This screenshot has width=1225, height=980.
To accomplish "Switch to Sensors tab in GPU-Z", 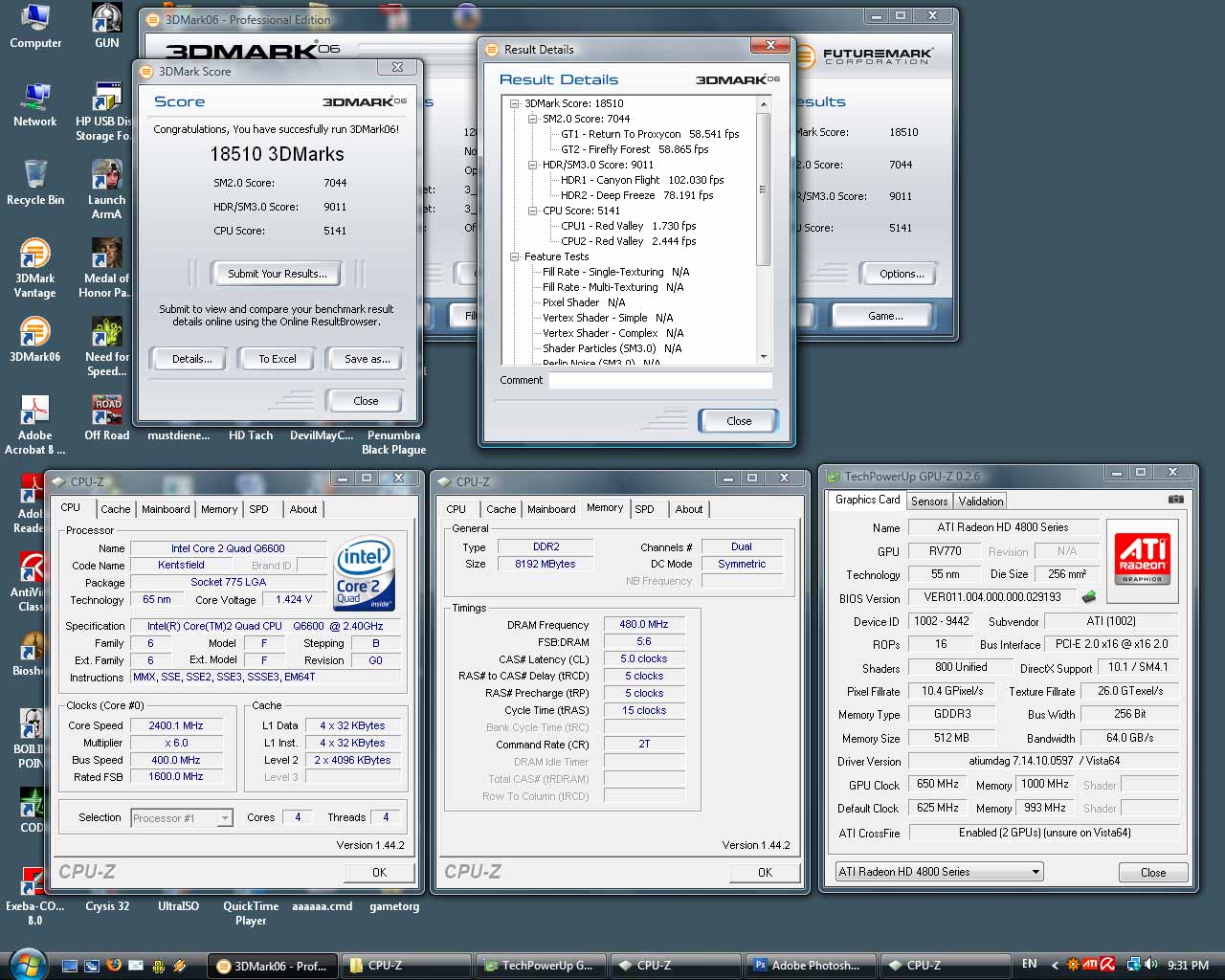I will coord(929,501).
